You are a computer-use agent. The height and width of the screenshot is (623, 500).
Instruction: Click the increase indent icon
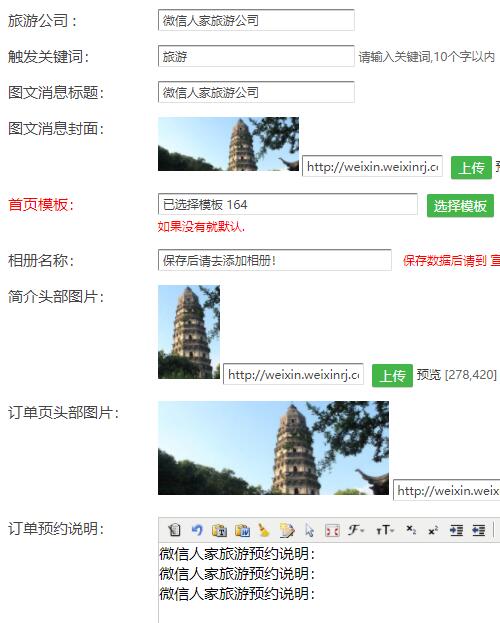pos(456,530)
